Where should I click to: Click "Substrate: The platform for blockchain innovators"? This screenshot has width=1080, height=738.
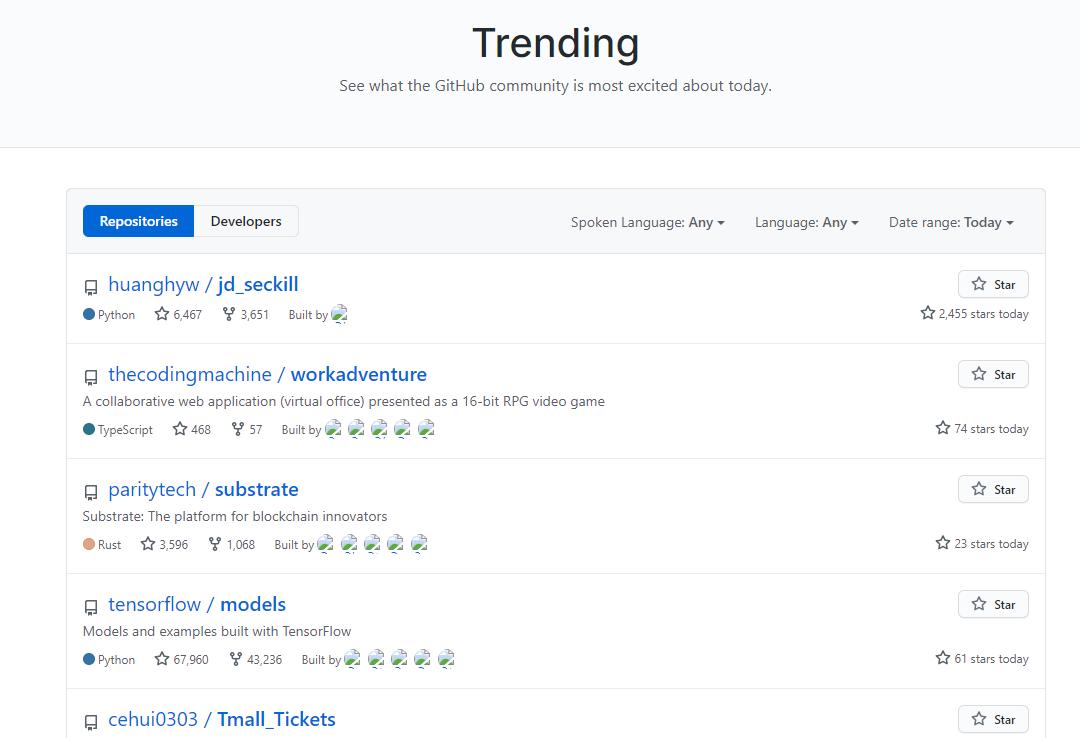[235, 517]
